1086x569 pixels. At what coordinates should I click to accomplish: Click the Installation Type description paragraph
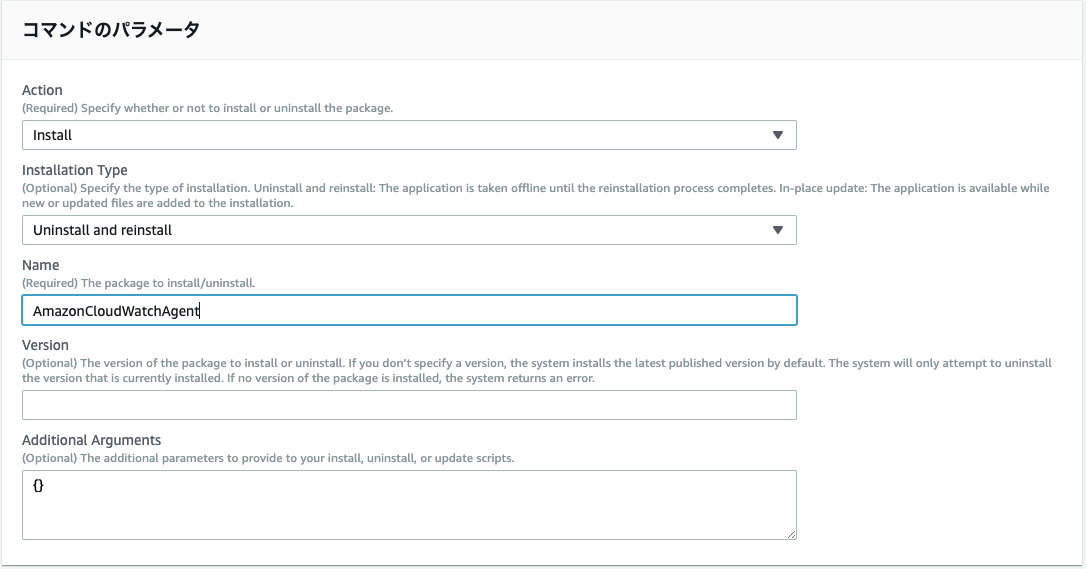click(x=535, y=195)
